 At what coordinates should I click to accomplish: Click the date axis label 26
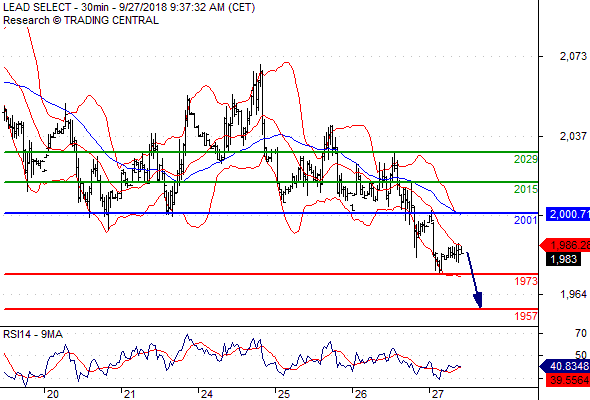360,394
